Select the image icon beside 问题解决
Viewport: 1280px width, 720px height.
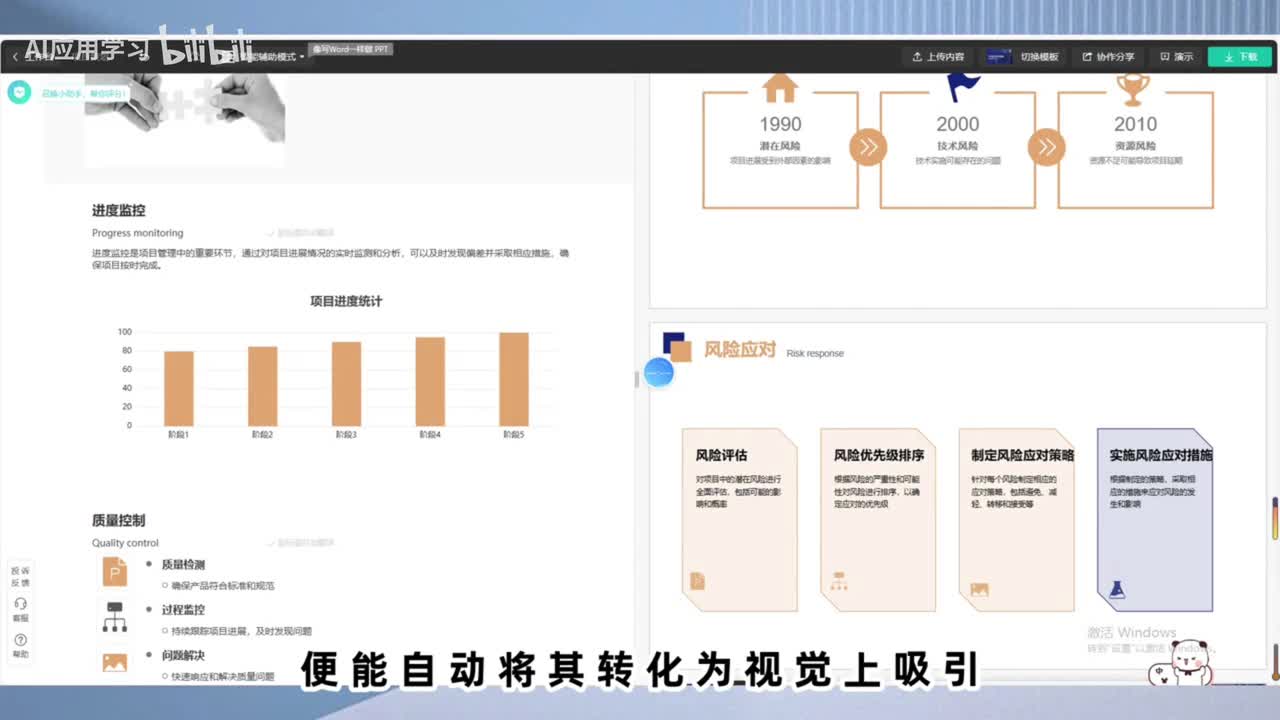pos(115,661)
